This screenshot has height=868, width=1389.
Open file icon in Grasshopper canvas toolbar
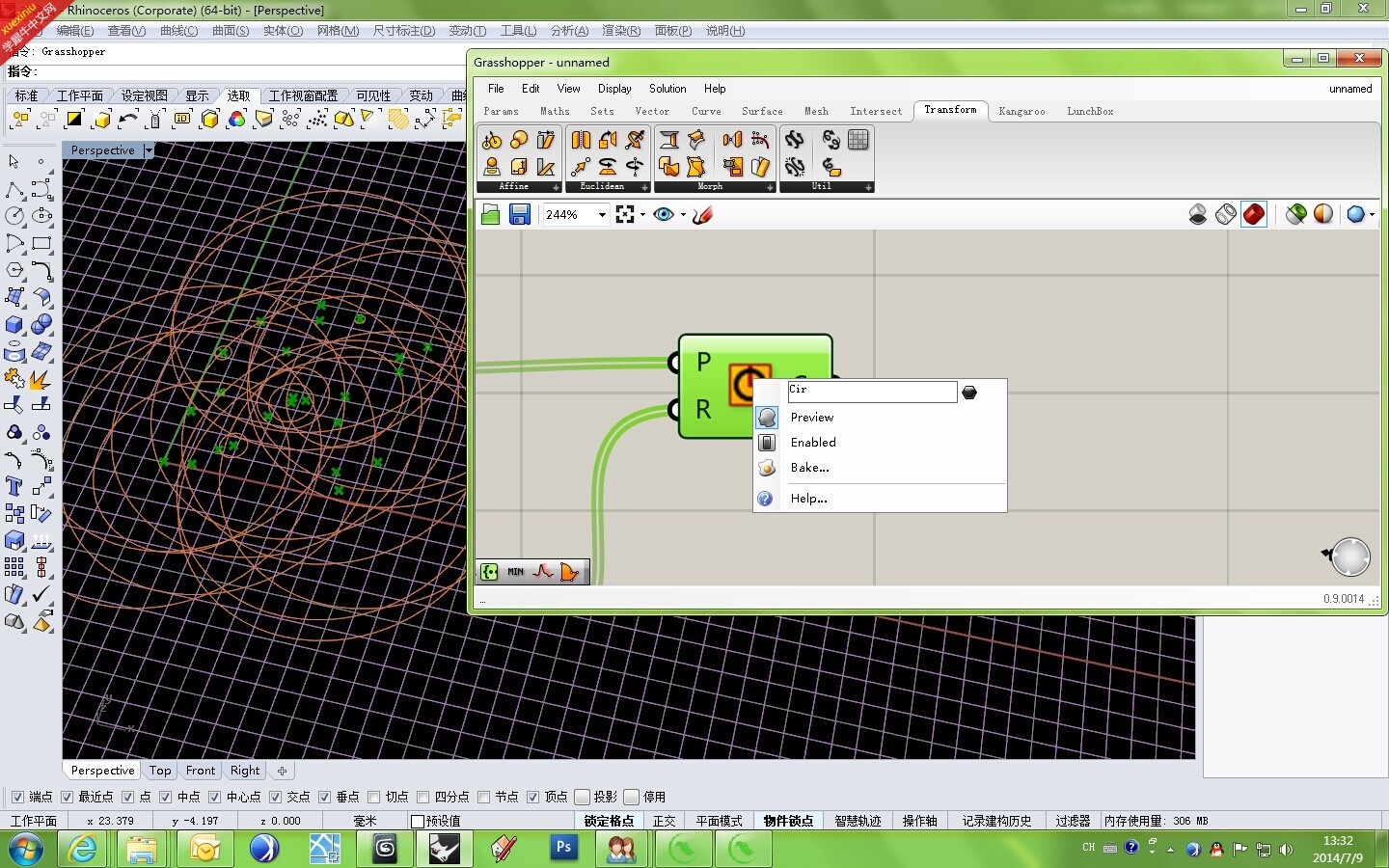coord(491,214)
